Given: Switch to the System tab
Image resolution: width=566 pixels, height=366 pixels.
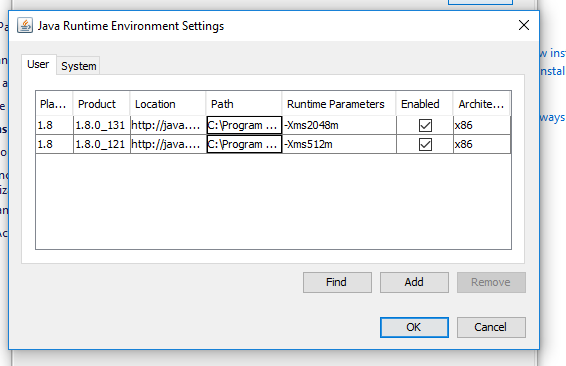Looking at the screenshot, I should [x=79, y=66].
